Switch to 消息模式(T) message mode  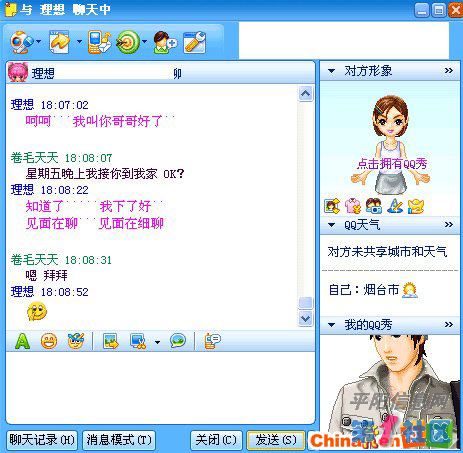tap(119, 440)
